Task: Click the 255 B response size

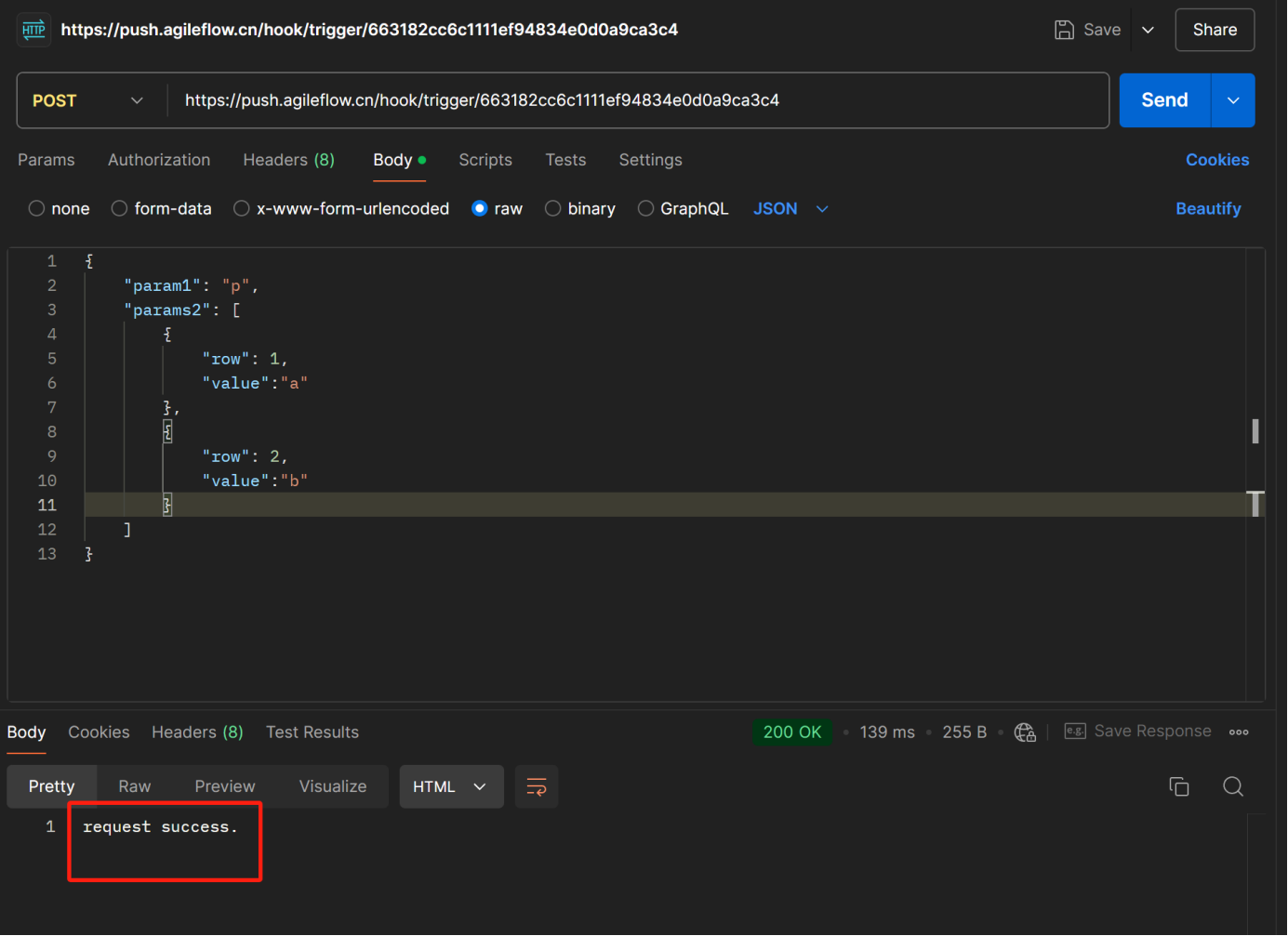Action: coord(964,732)
